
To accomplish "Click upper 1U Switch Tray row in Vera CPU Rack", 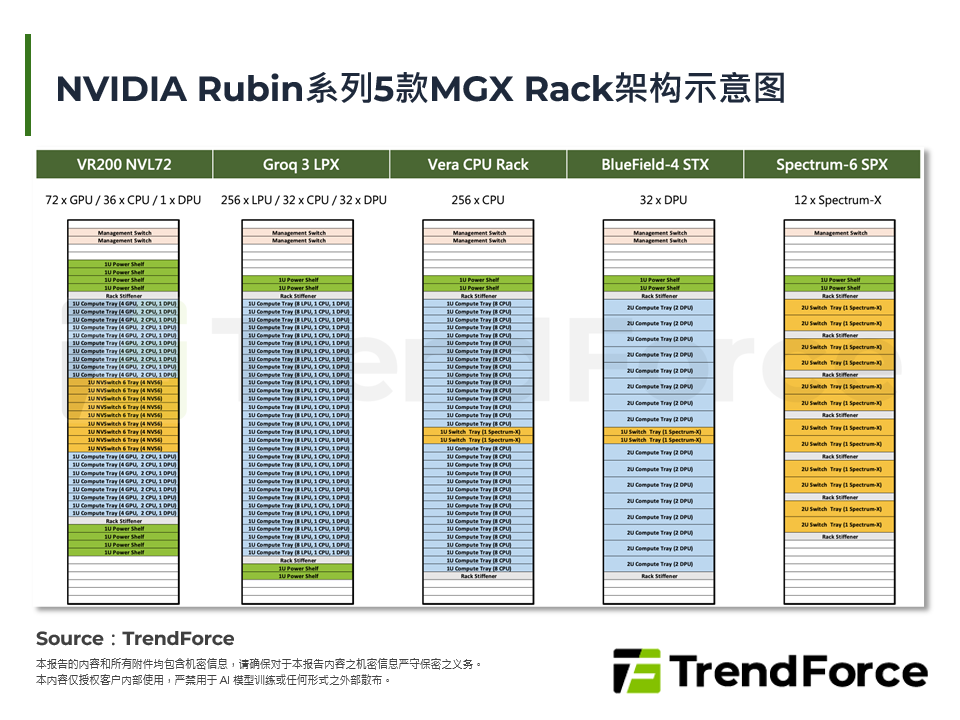I will 479,432.
